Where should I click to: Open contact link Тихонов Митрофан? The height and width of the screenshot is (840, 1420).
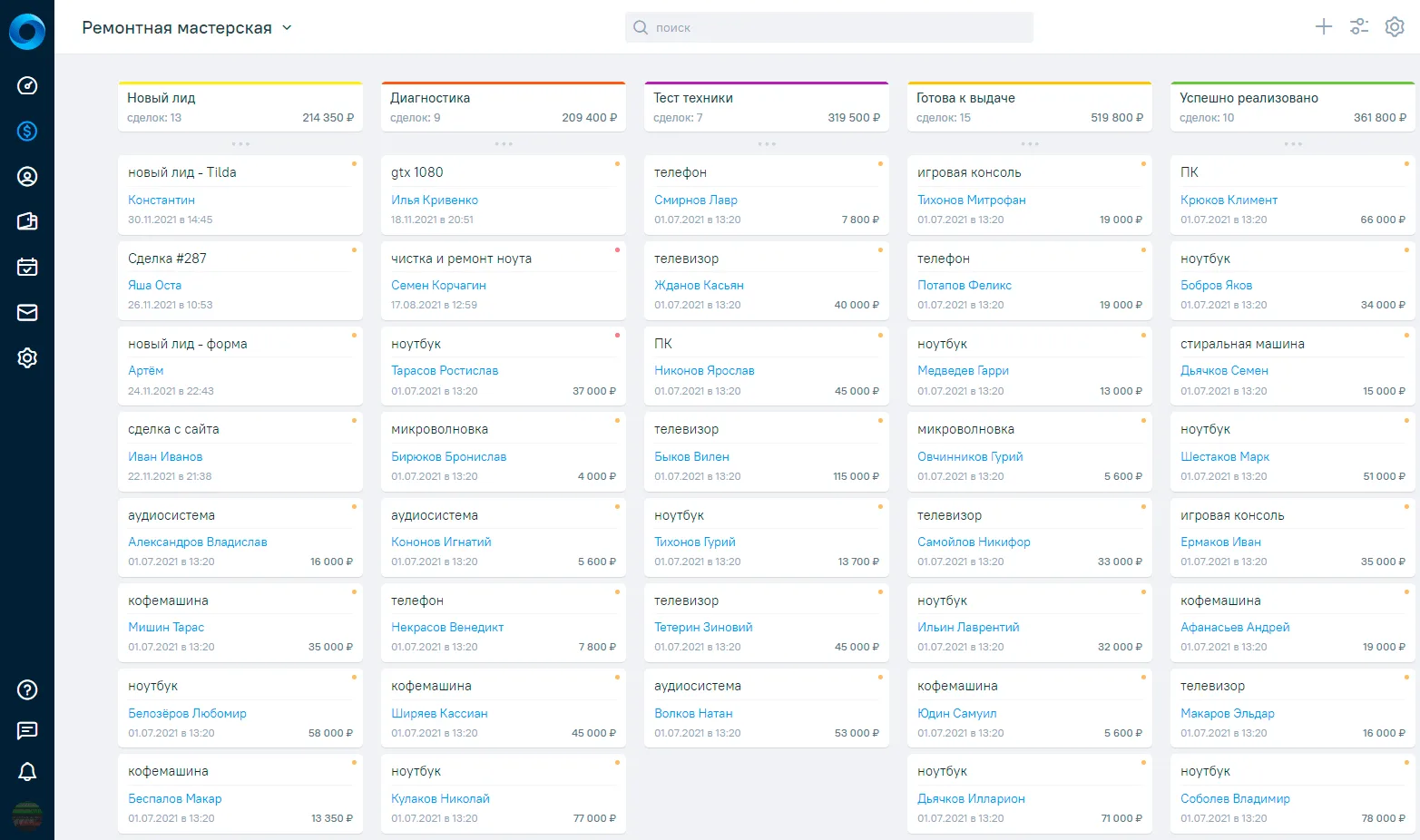pos(972,200)
